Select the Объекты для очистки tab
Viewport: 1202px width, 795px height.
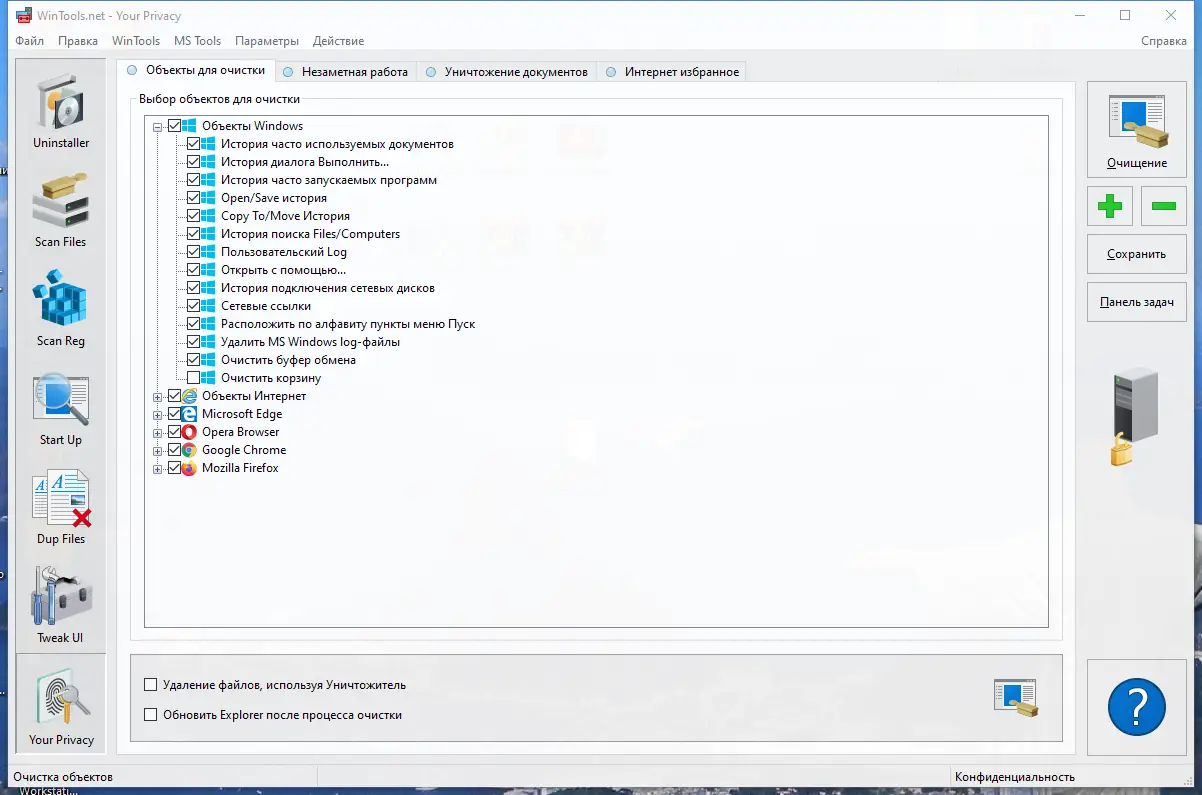pyautogui.click(x=196, y=70)
